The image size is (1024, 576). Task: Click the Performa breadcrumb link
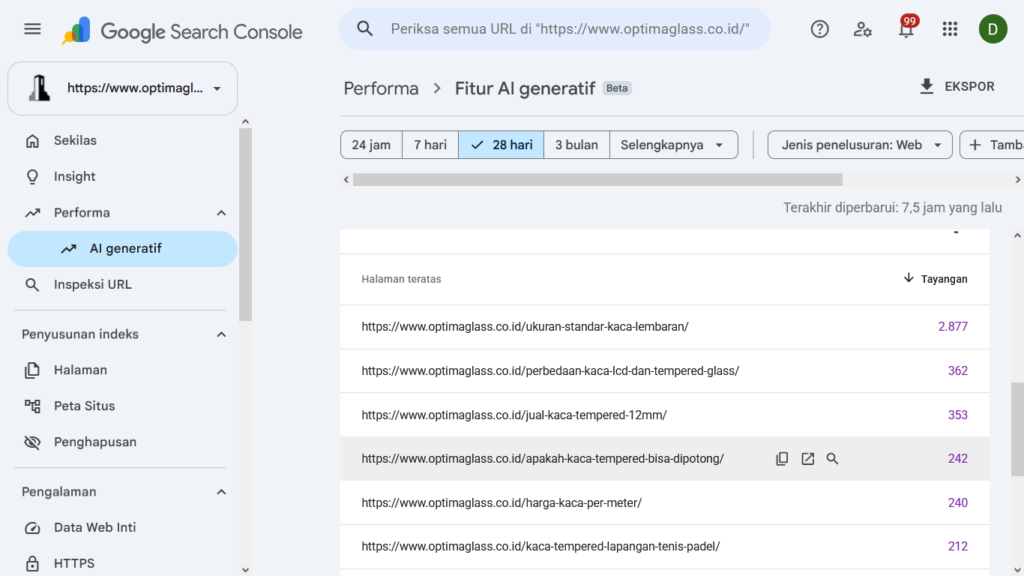(x=381, y=88)
